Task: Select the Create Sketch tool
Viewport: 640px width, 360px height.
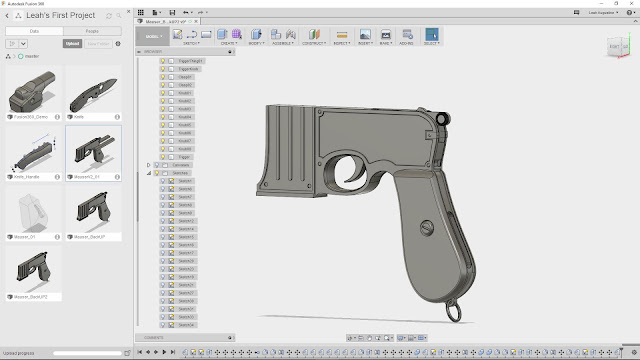Action: [178, 34]
